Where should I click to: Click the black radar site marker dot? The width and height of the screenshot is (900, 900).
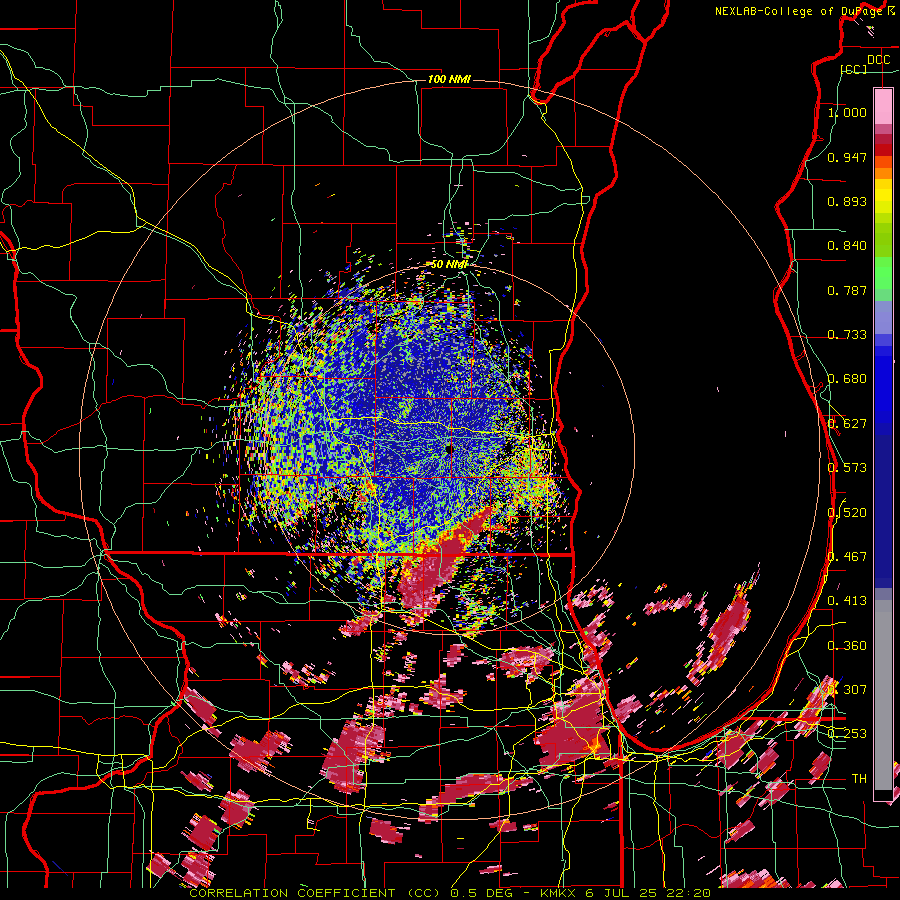(x=449, y=449)
